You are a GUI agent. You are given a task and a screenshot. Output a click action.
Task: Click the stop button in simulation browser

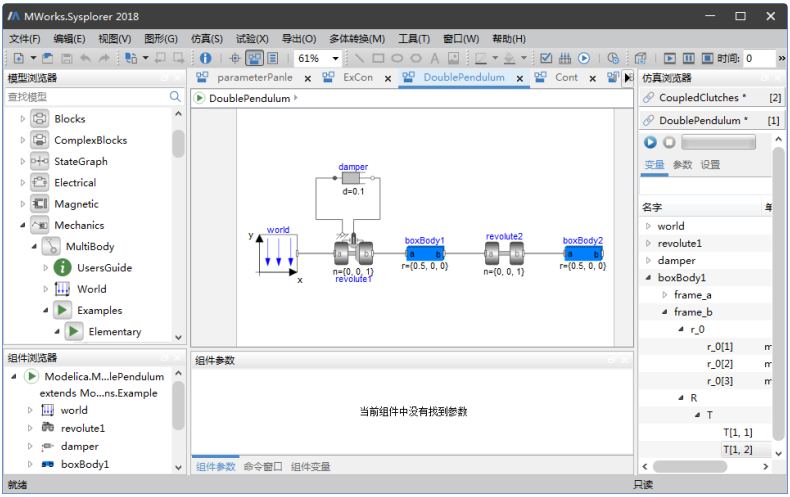point(669,143)
